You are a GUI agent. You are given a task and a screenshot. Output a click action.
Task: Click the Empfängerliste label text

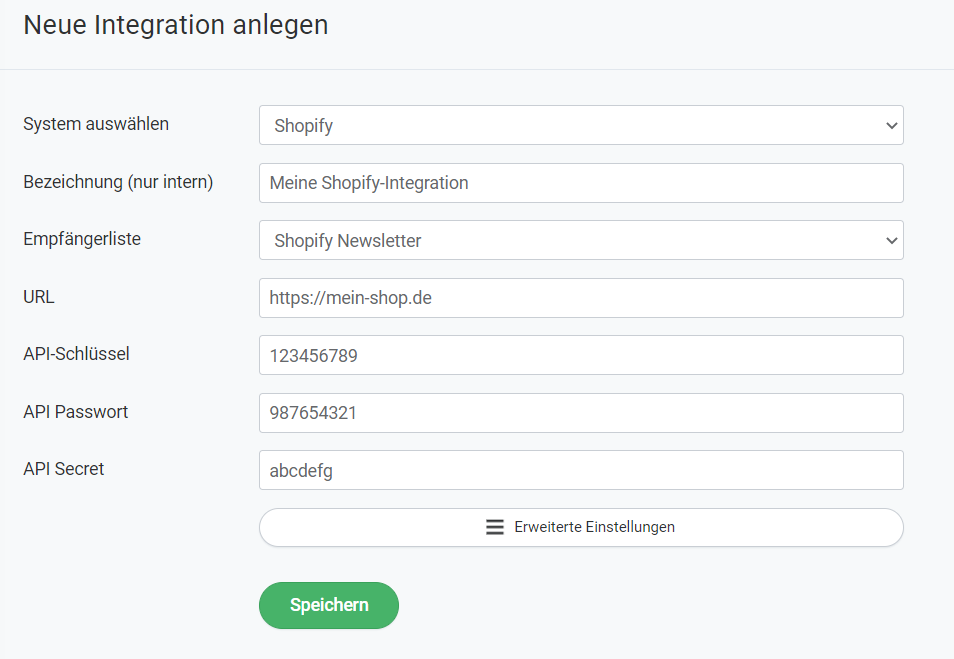click(82, 239)
